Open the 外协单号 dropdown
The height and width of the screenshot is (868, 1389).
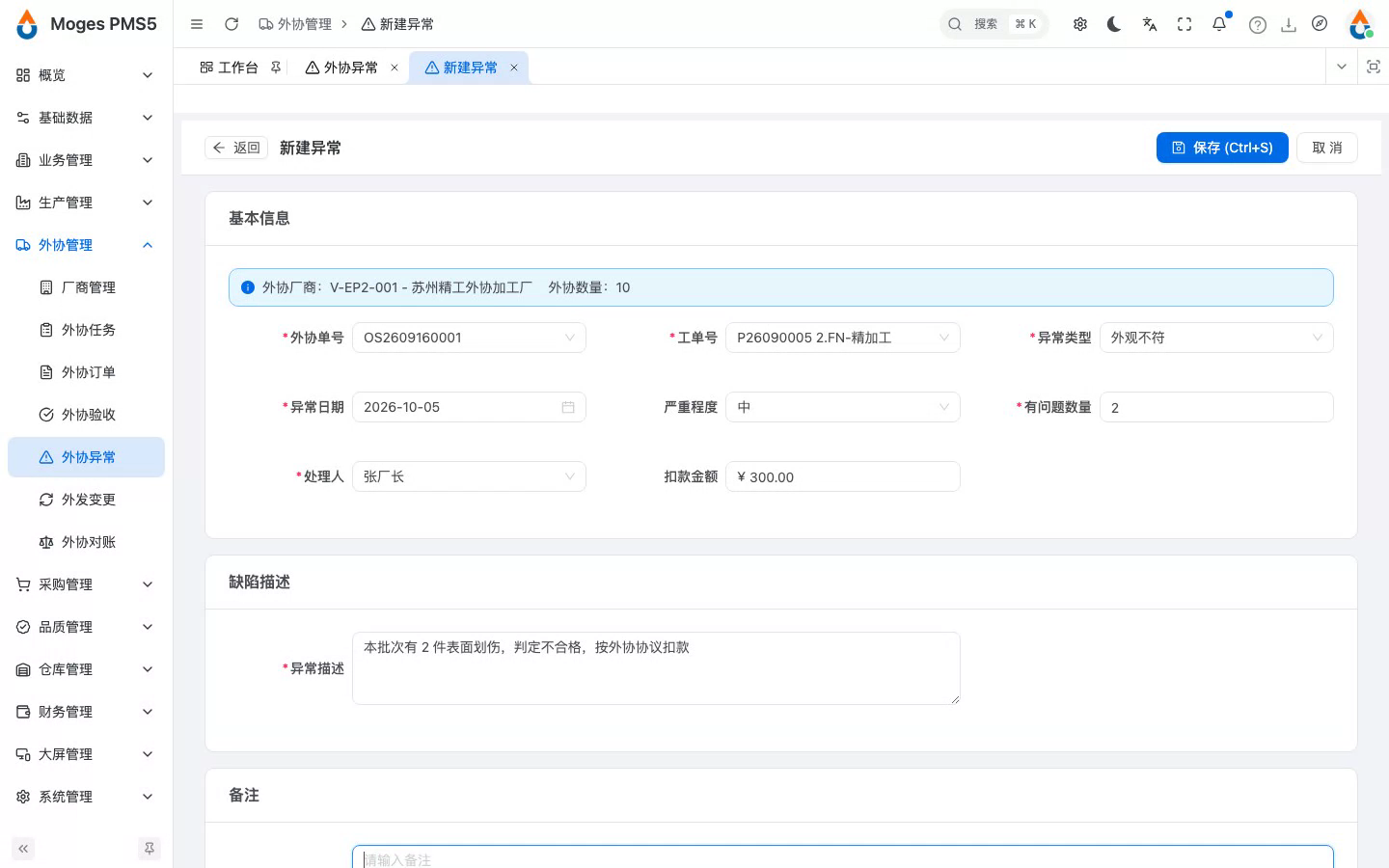pos(469,338)
